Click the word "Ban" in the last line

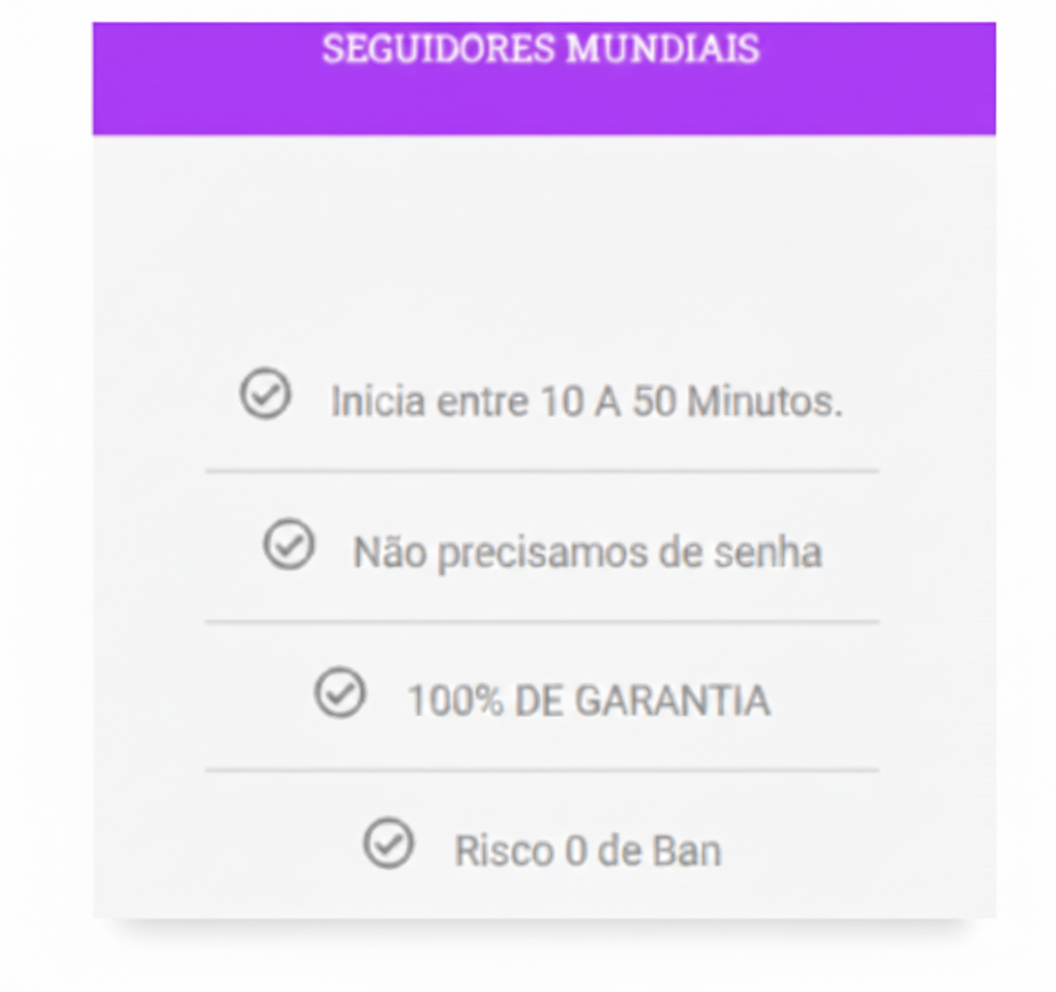pyautogui.click(x=686, y=851)
